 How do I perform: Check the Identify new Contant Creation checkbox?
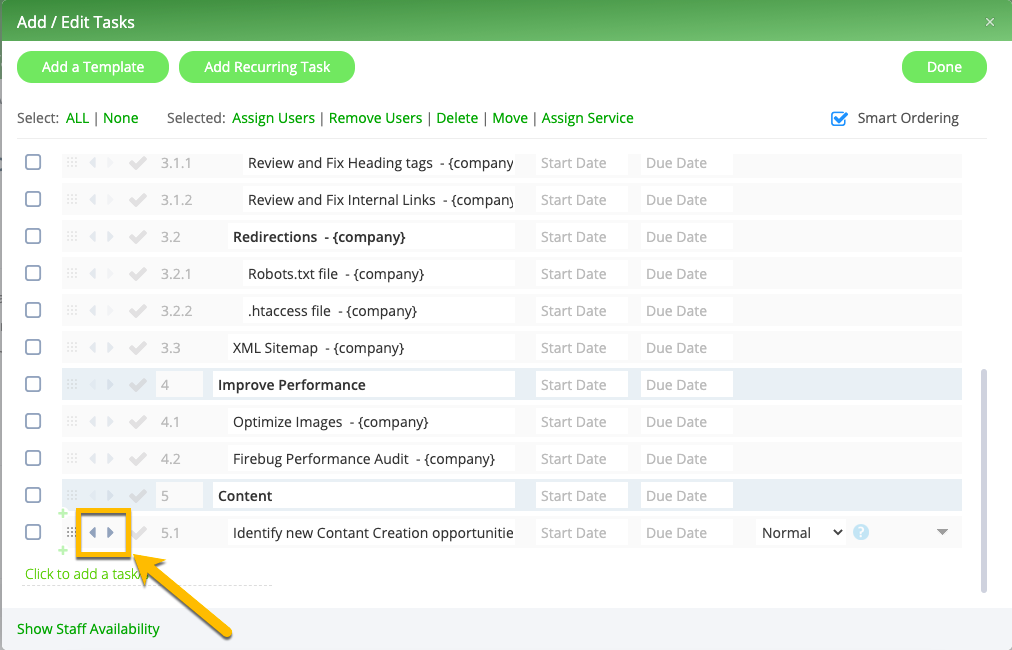coord(33,532)
